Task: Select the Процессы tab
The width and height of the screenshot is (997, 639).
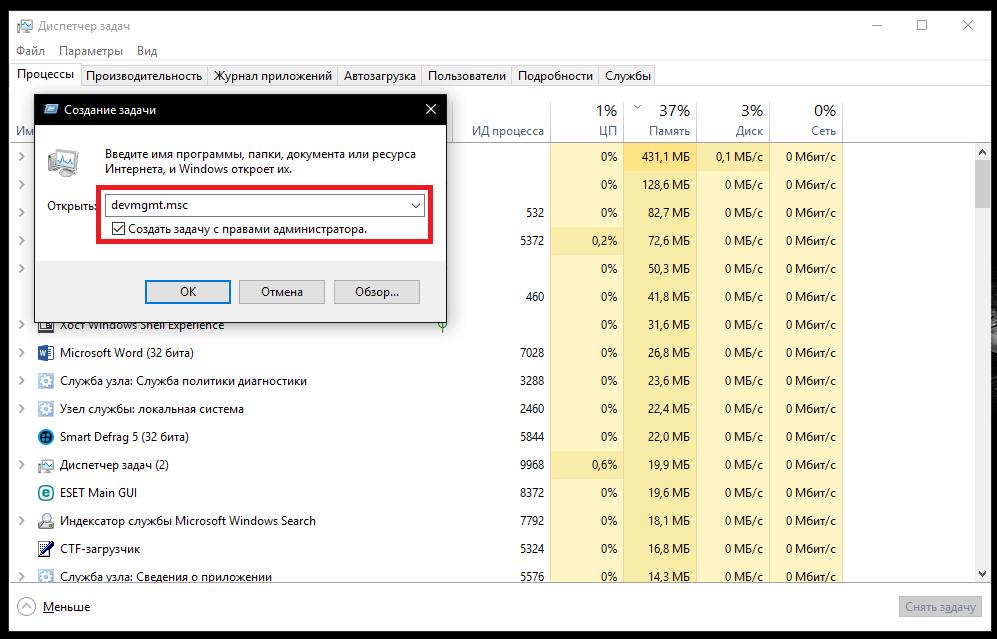Action: click(x=46, y=74)
